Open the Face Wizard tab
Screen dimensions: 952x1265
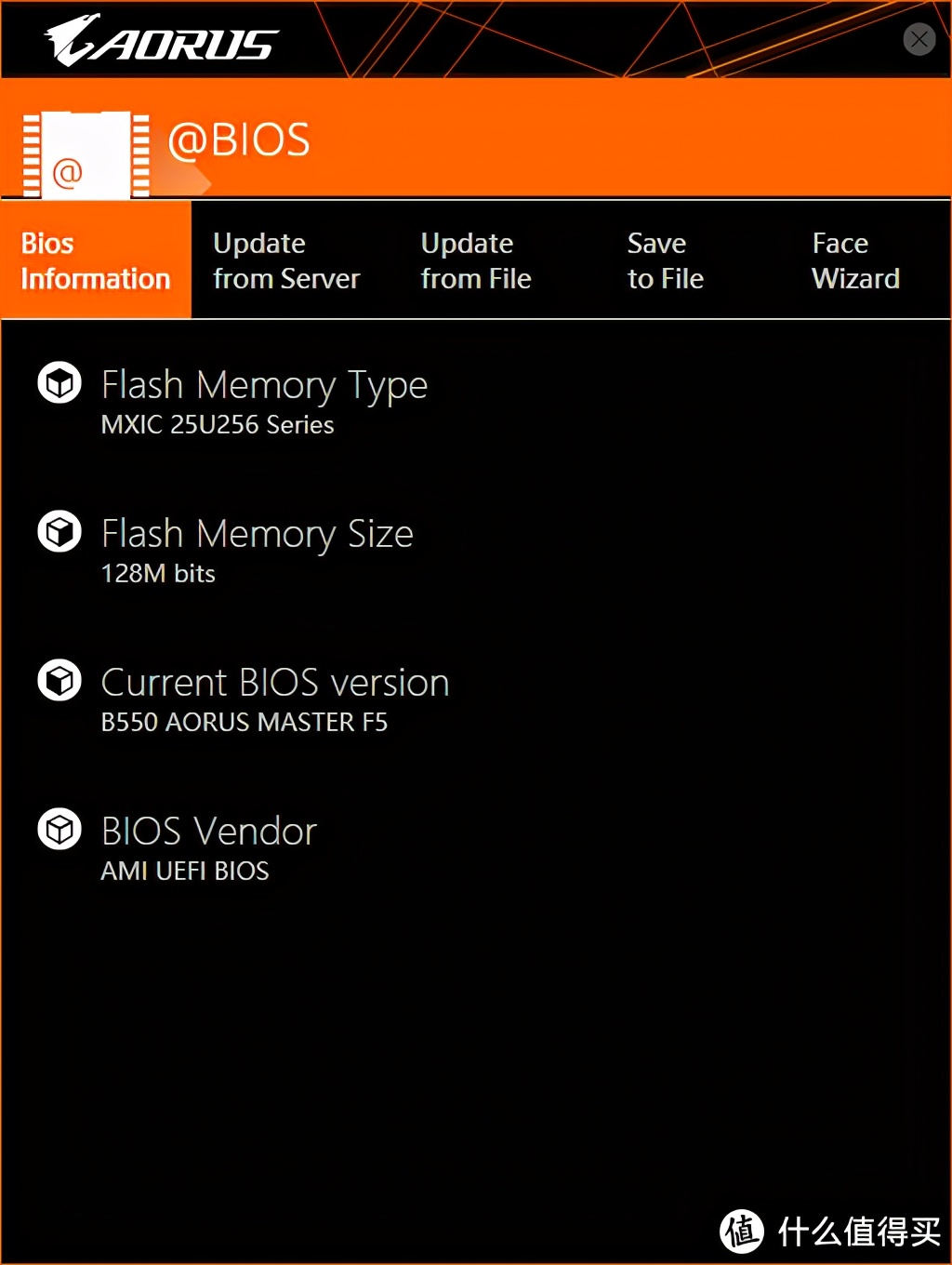855,260
